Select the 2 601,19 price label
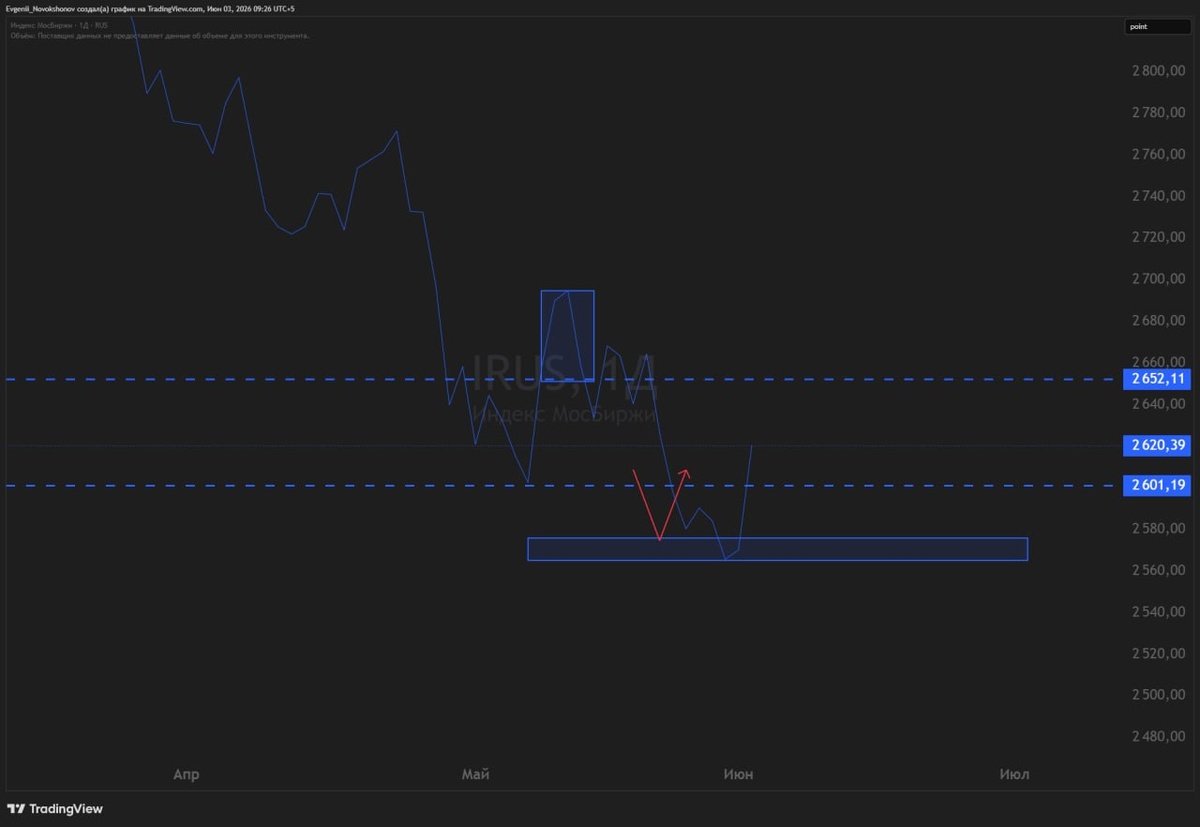Image resolution: width=1200 pixels, height=827 pixels. pyautogui.click(x=1157, y=485)
